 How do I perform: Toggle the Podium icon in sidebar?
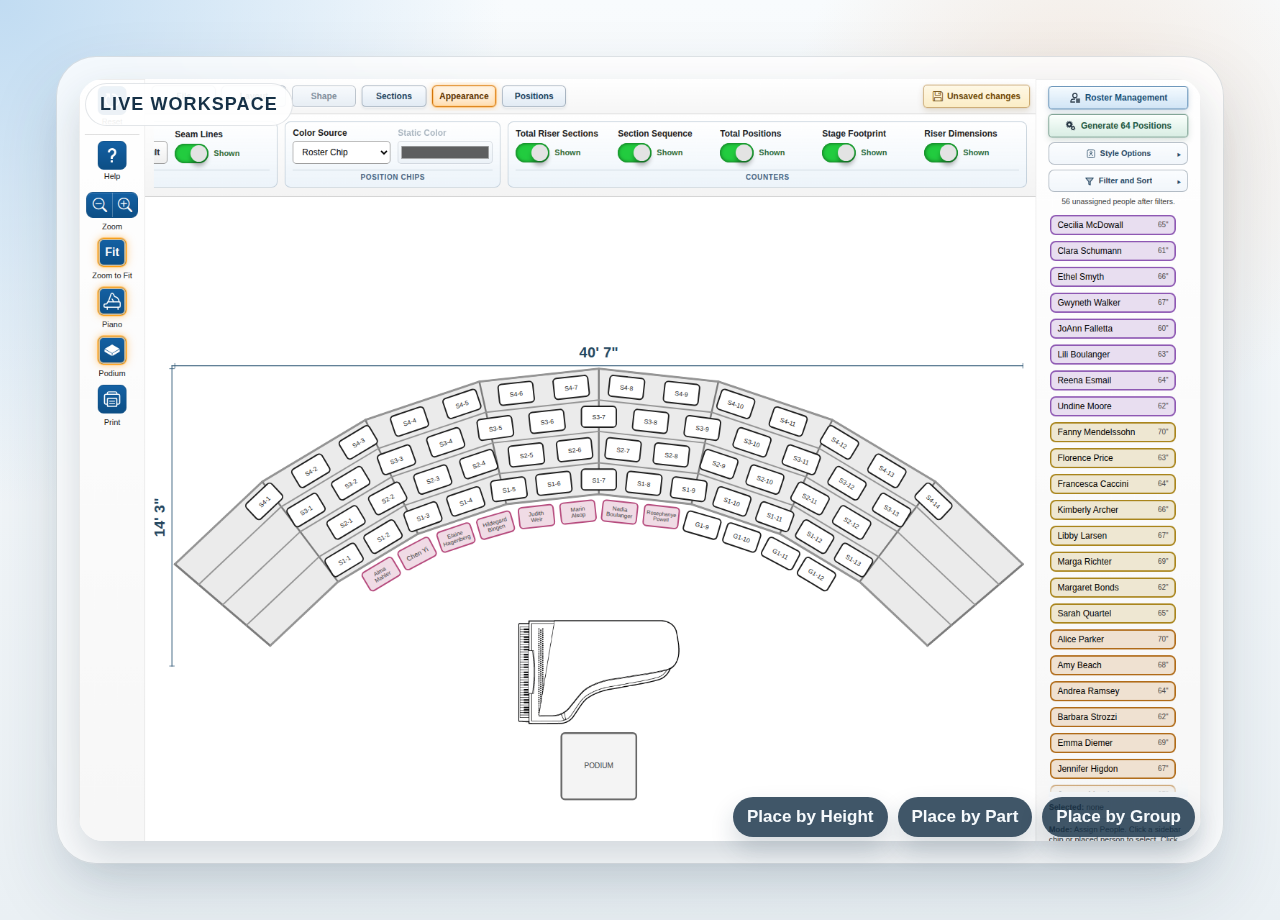112,350
